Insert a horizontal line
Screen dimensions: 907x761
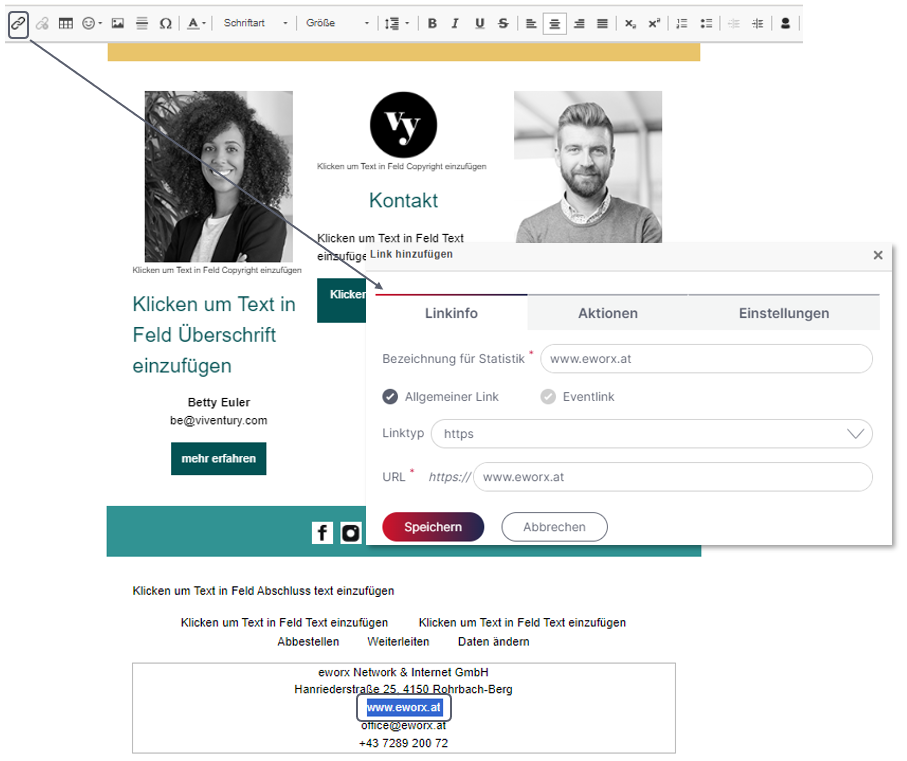coord(142,24)
